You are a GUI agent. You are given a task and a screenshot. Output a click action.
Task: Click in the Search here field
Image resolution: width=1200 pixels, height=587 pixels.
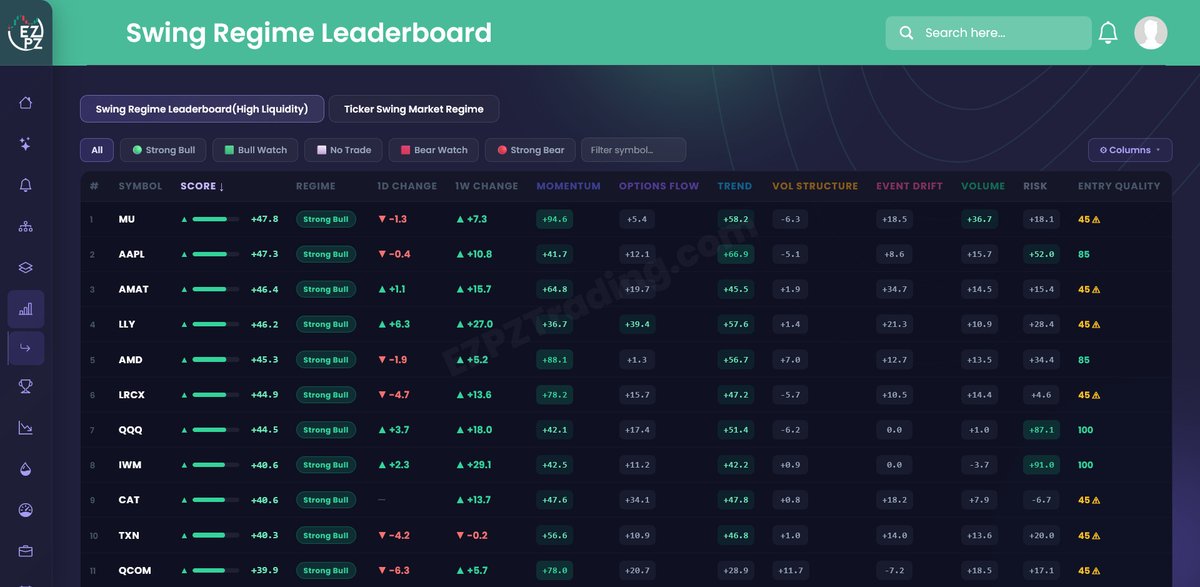point(988,33)
